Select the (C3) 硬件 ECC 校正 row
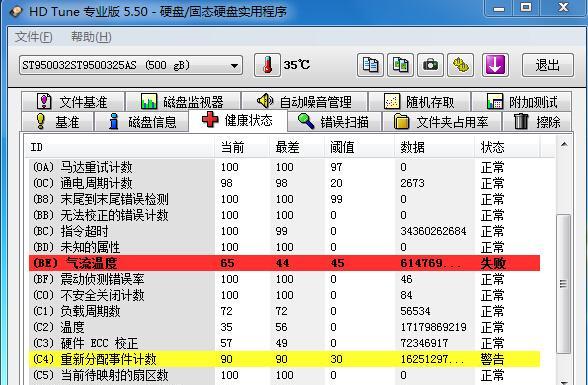The height and width of the screenshot is (385, 588). point(285,343)
